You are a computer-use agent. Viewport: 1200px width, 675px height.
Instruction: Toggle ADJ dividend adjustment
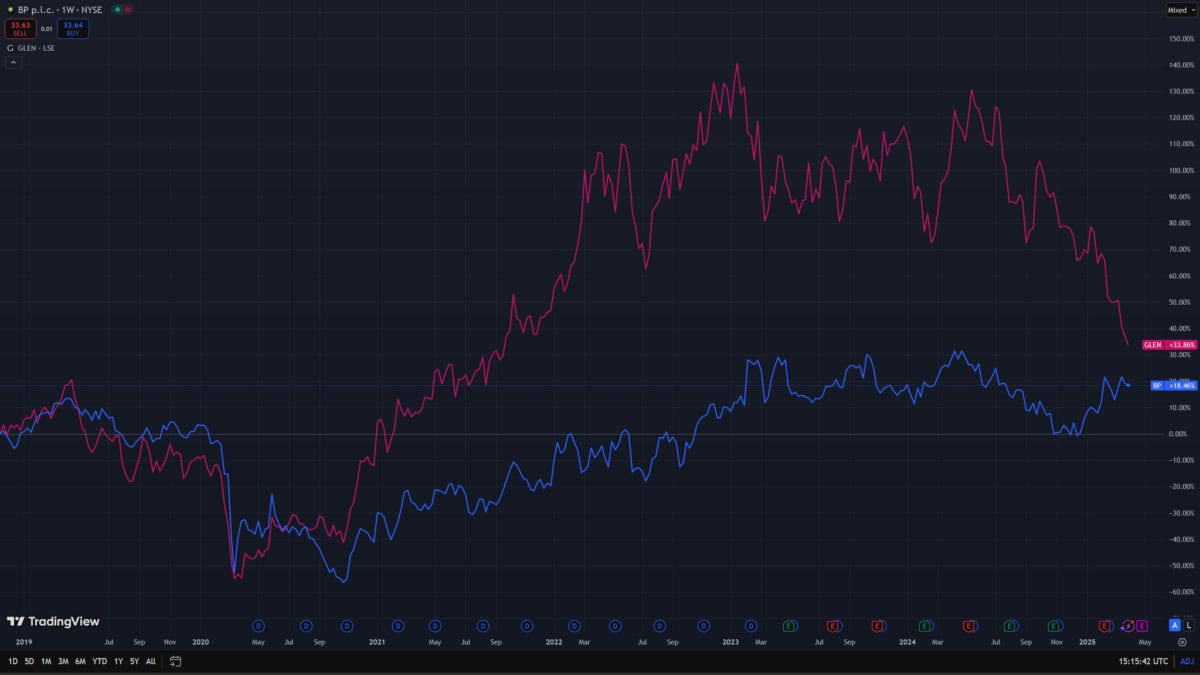point(1187,661)
